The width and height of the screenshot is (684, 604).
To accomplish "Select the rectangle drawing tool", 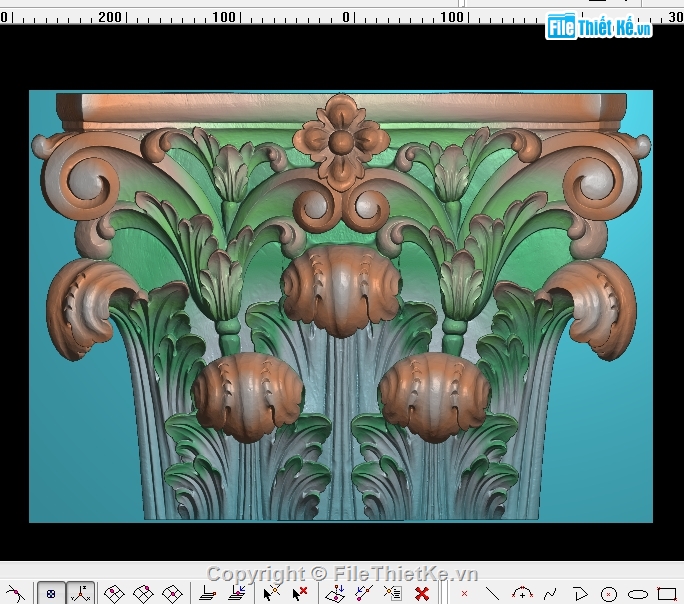I will click(x=667, y=594).
